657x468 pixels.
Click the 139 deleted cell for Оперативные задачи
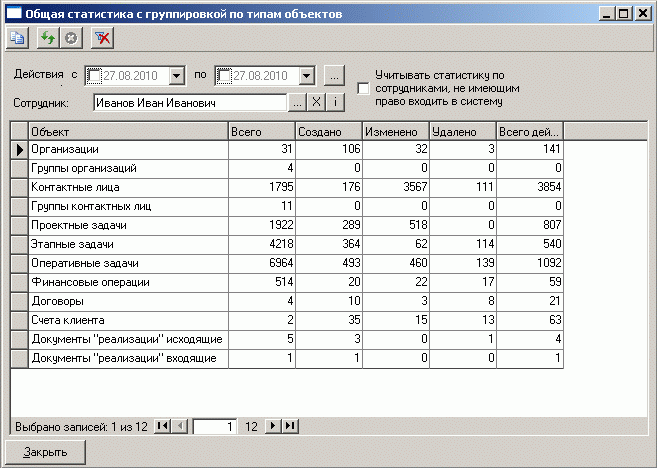click(x=463, y=264)
